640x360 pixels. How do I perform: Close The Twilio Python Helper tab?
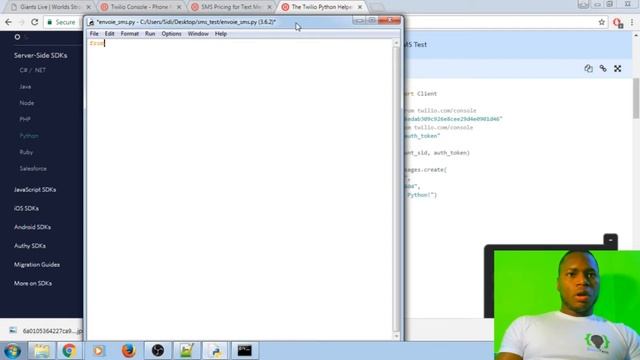click(360, 7)
